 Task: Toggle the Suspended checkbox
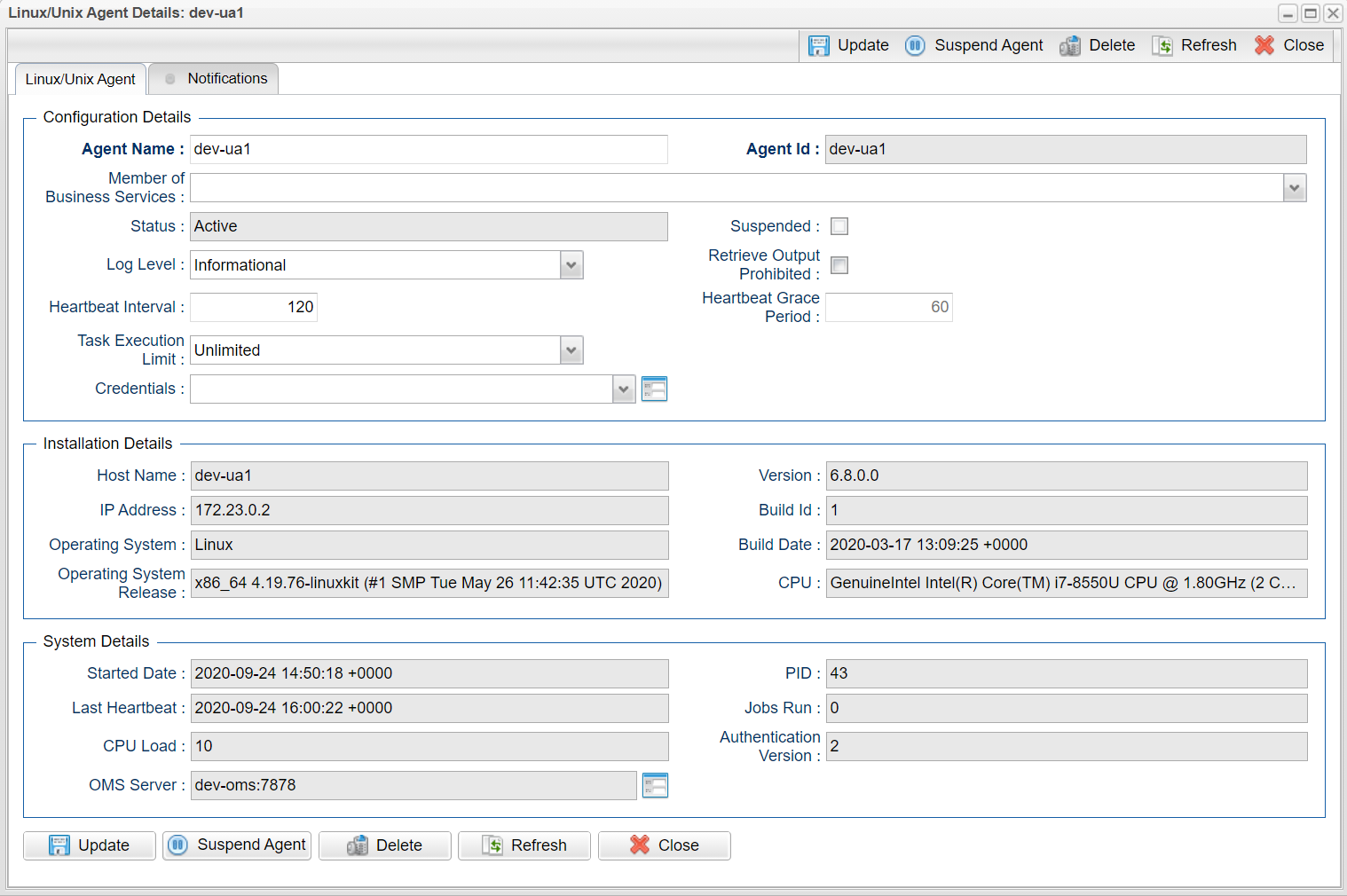click(839, 227)
